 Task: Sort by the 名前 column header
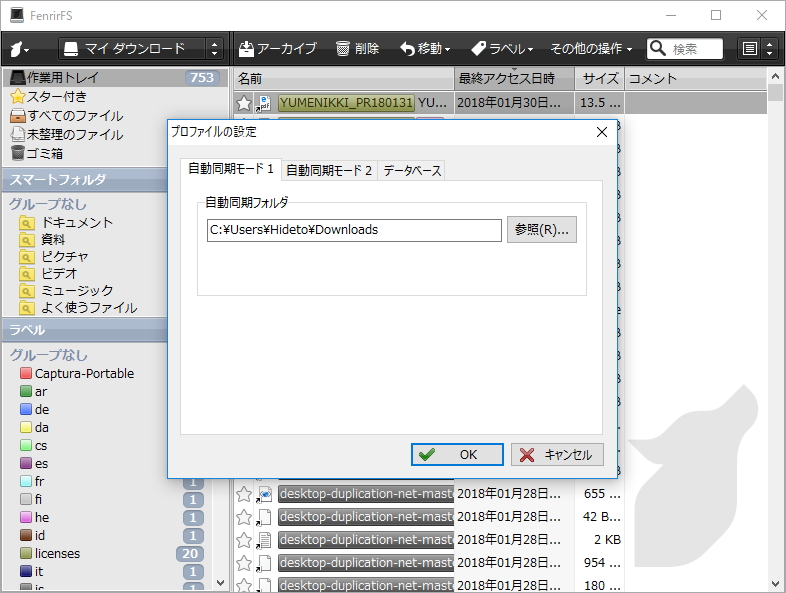[x=344, y=78]
